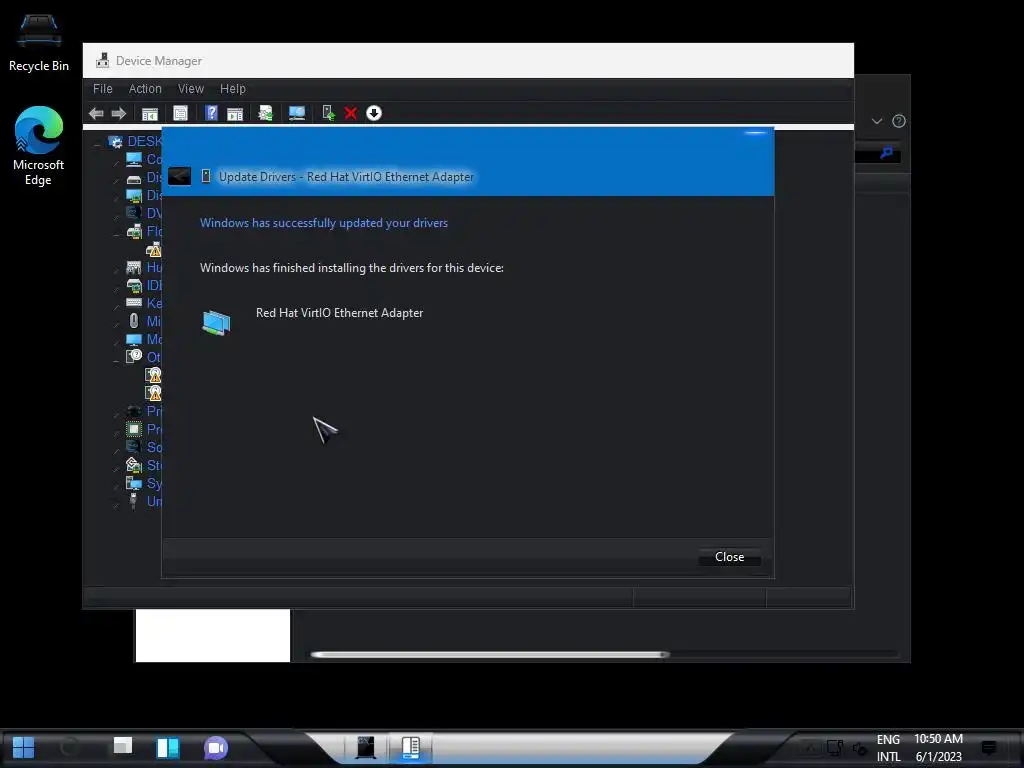1024x768 pixels.
Task: Click the blue Help question mark toolbar icon
Action: tap(211, 114)
